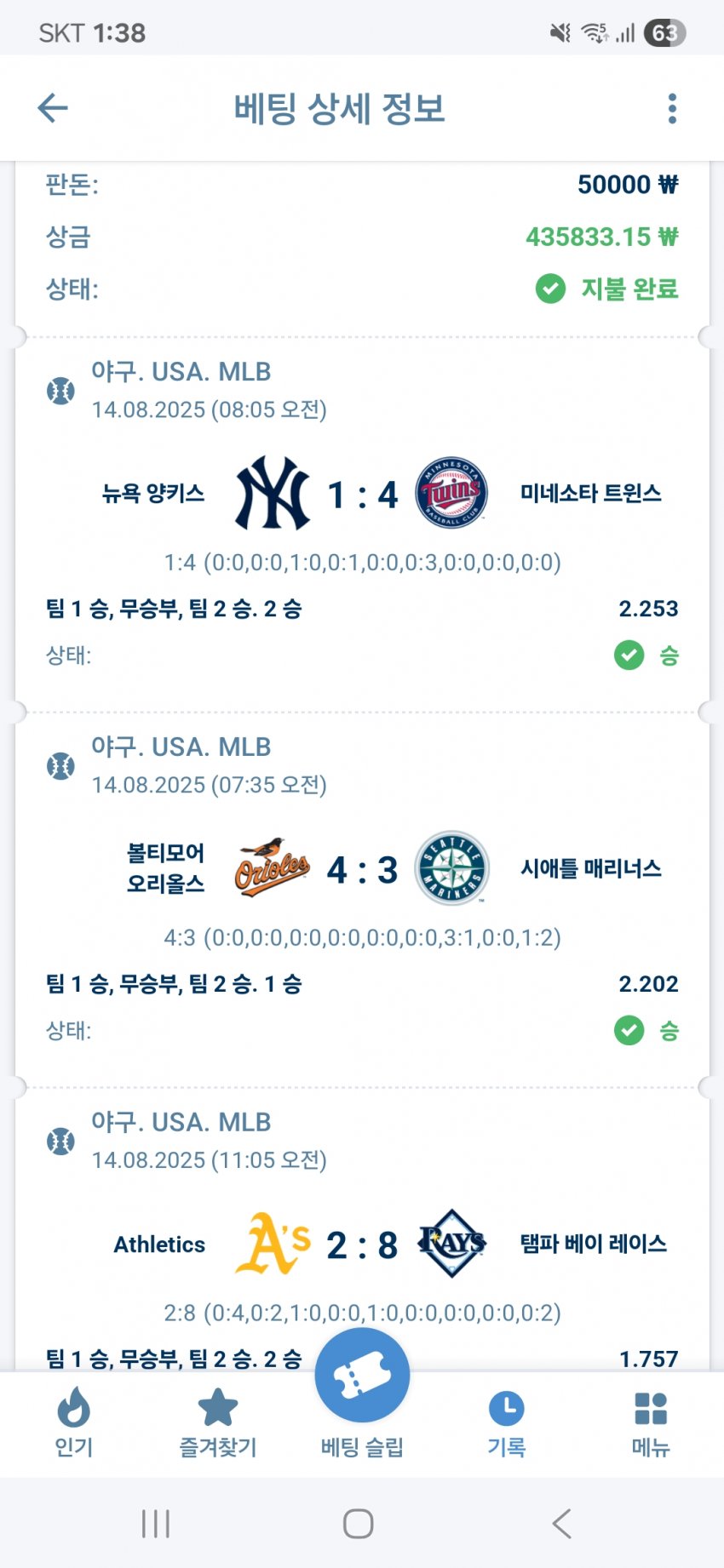Open the 즐겨찾기 favorites tab
Screen dimensions: 724x1568
point(218,1423)
